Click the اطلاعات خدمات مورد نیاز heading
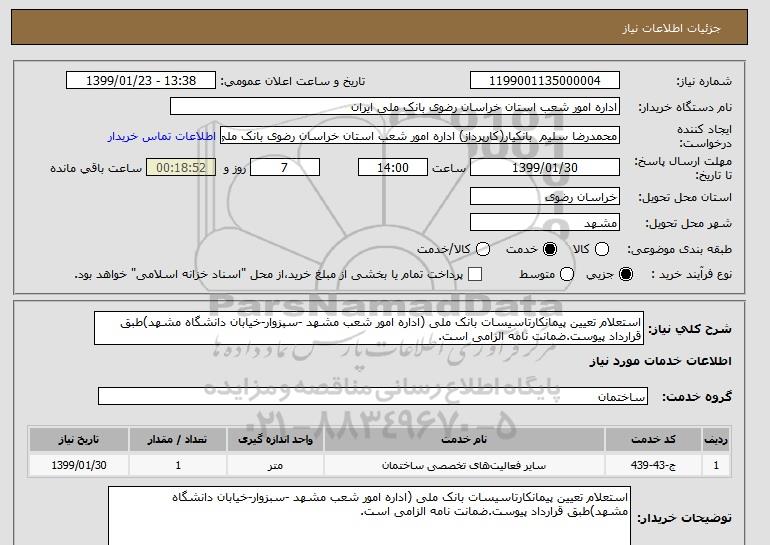The image size is (770, 545). [660, 361]
